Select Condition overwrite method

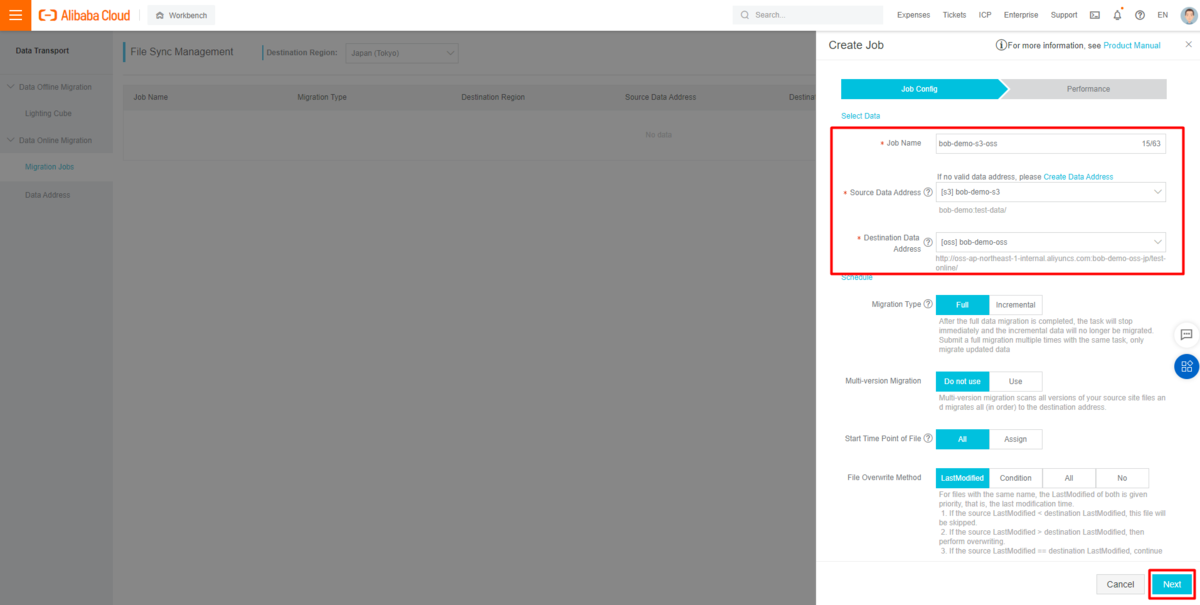[x=1015, y=478]
